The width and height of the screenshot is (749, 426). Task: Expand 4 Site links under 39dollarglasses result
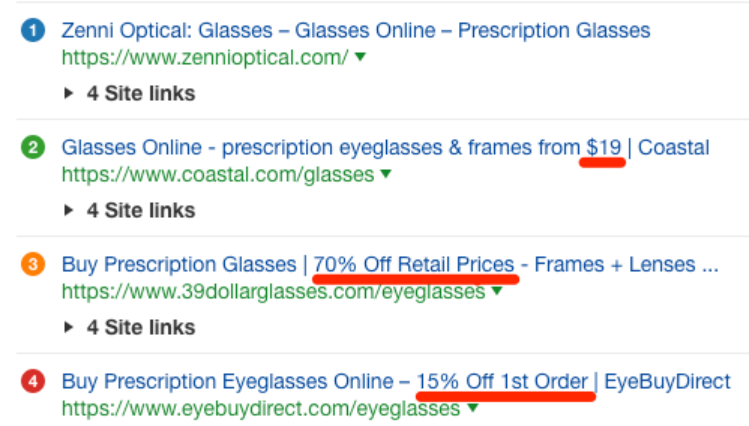tap(129, 327)
